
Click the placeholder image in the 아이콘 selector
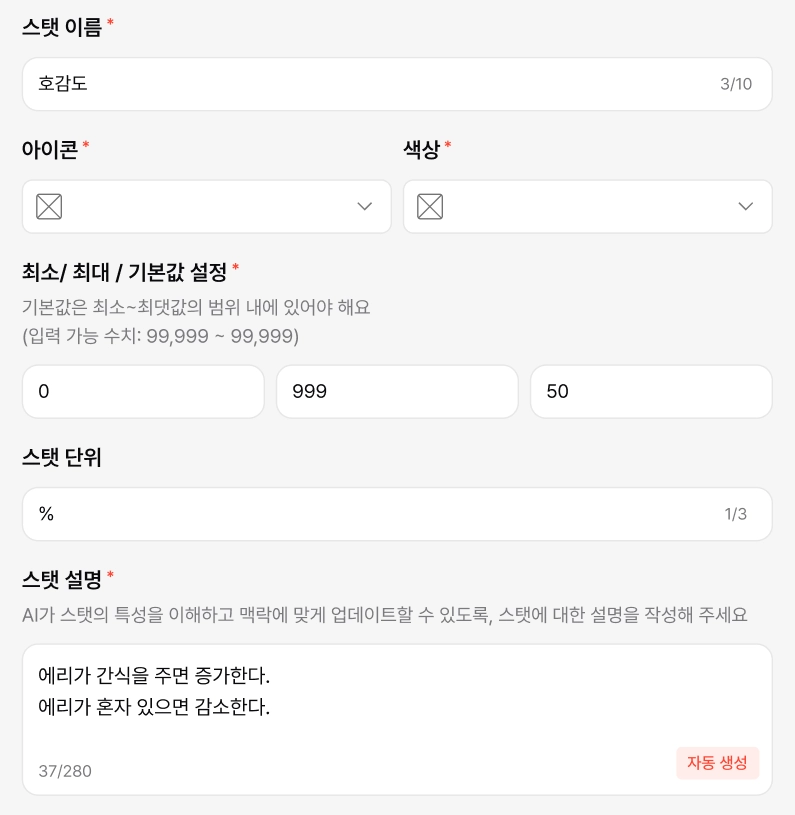[x=49, y=207]
